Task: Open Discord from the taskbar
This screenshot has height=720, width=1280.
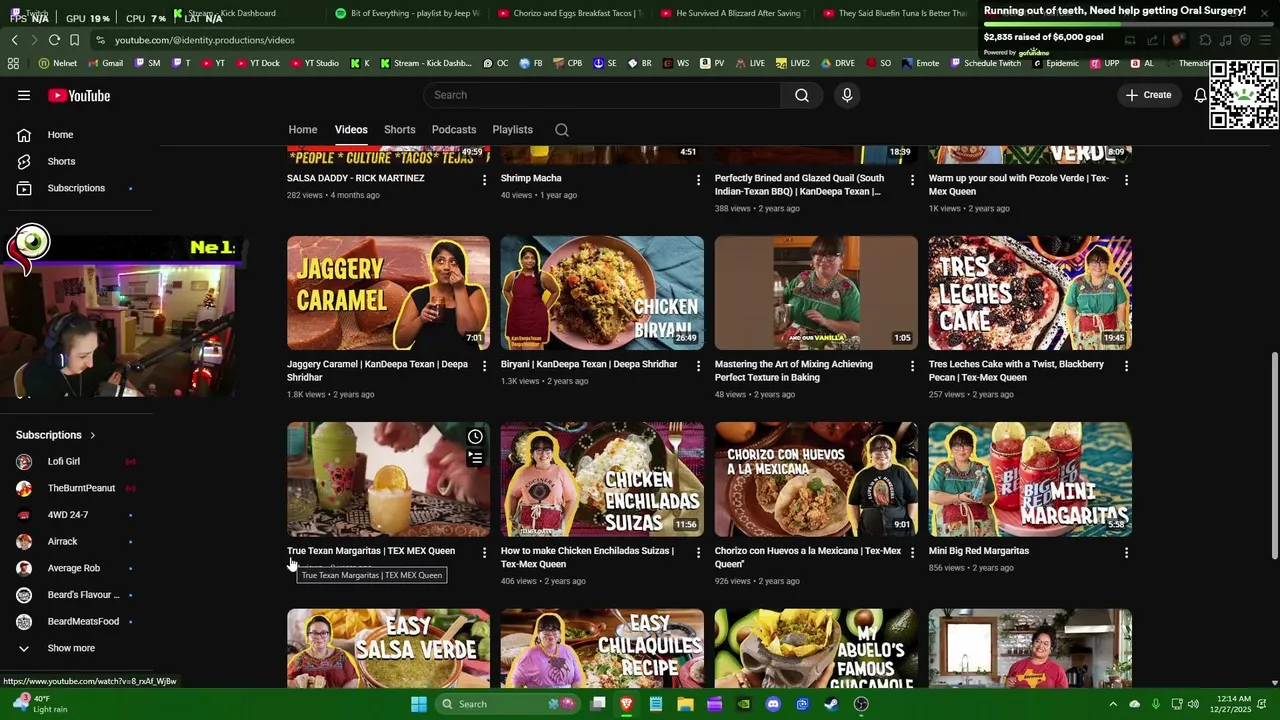Action: click(x=773, y=704)
